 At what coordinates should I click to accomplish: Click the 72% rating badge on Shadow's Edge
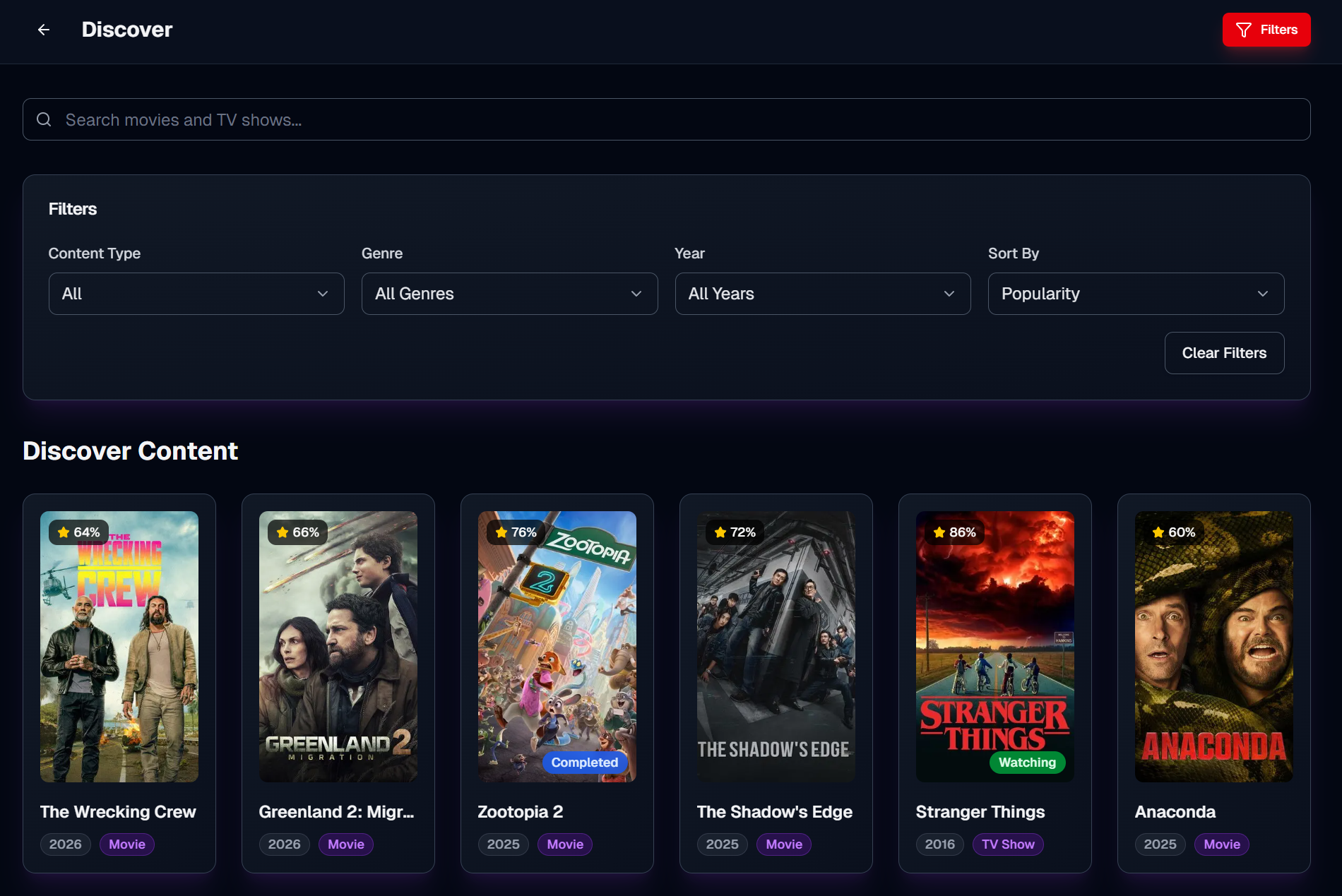(x=735, y=532)
